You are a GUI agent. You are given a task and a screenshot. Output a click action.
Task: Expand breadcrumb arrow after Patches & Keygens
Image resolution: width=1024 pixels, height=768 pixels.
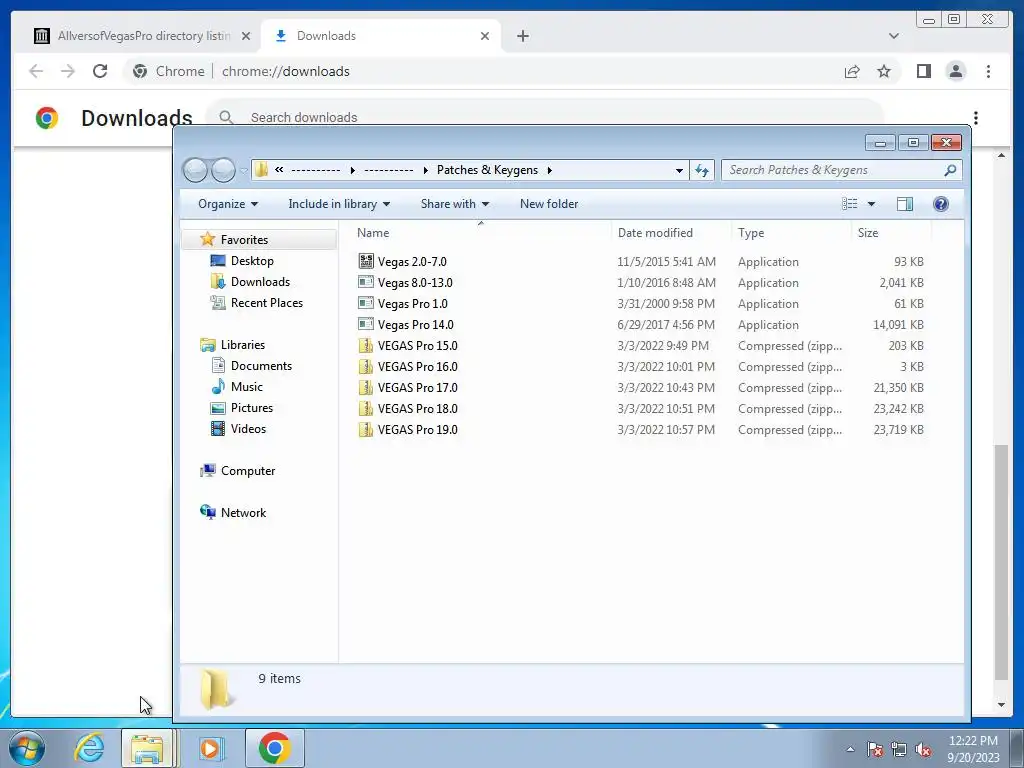549,170
